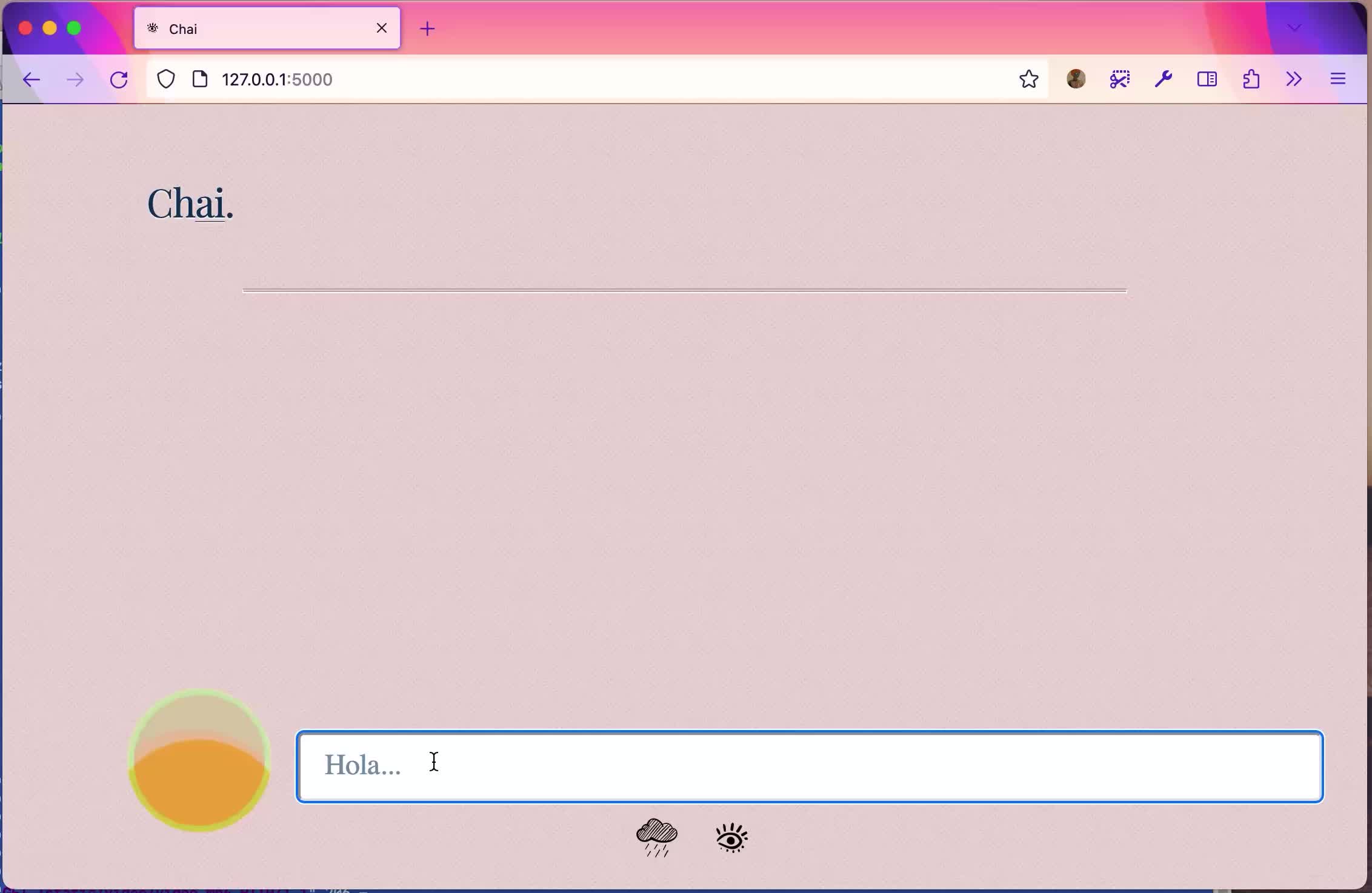Reload the page with the refresh icon
The width and height of the screenshot is (1372, 893).
[x=119, y=79]
